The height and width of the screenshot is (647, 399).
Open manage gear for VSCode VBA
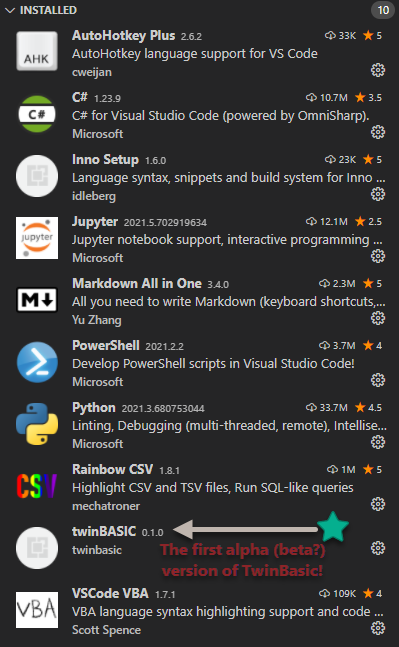click(378, 628)
